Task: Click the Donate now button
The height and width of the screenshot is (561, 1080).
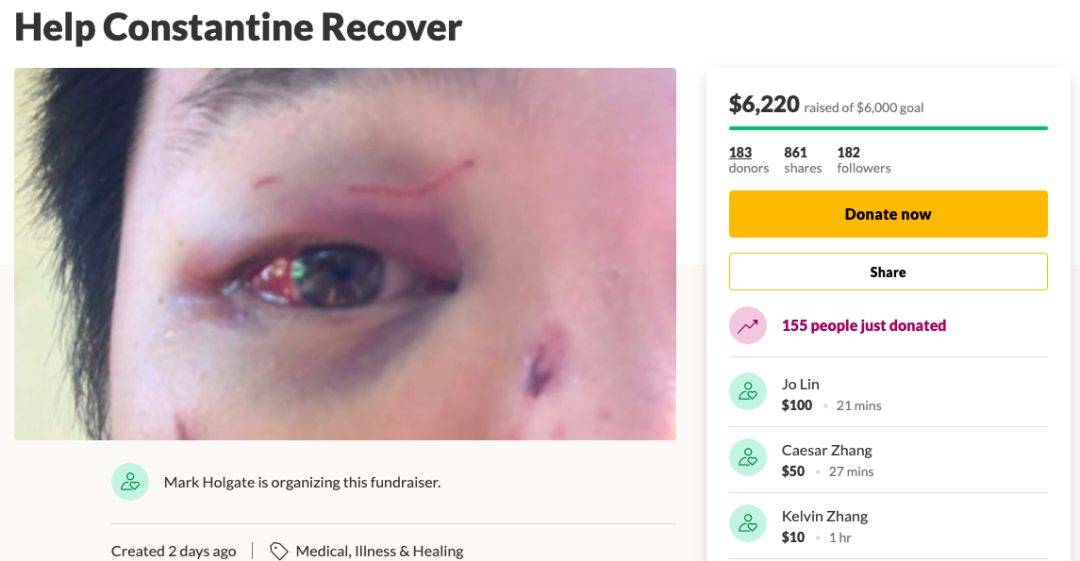Action: coord(887,214)
